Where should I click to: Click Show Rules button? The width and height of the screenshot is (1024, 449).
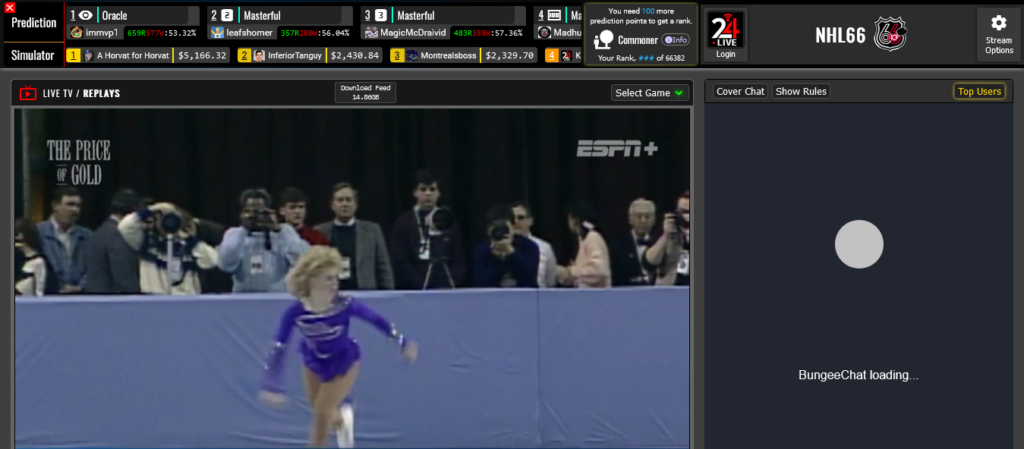[x=801, y=91]
